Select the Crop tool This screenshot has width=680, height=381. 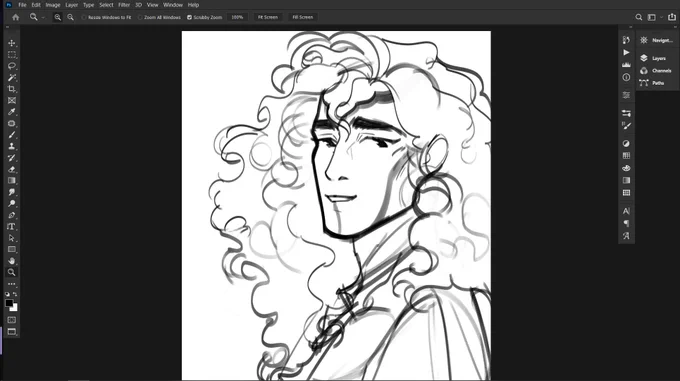pyautogui.click(x=12, y=89)
